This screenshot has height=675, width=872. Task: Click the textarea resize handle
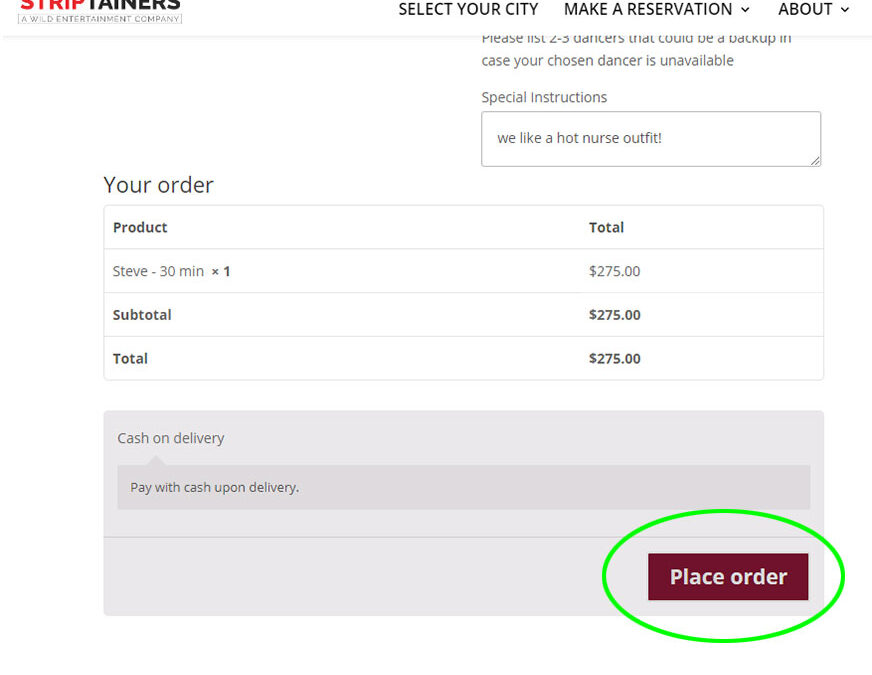tap(815, 160)
